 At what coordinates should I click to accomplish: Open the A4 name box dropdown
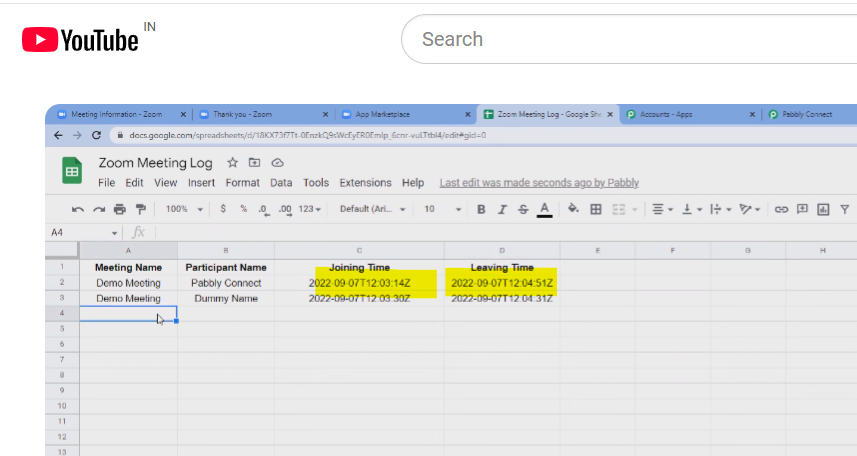(114, 233)
